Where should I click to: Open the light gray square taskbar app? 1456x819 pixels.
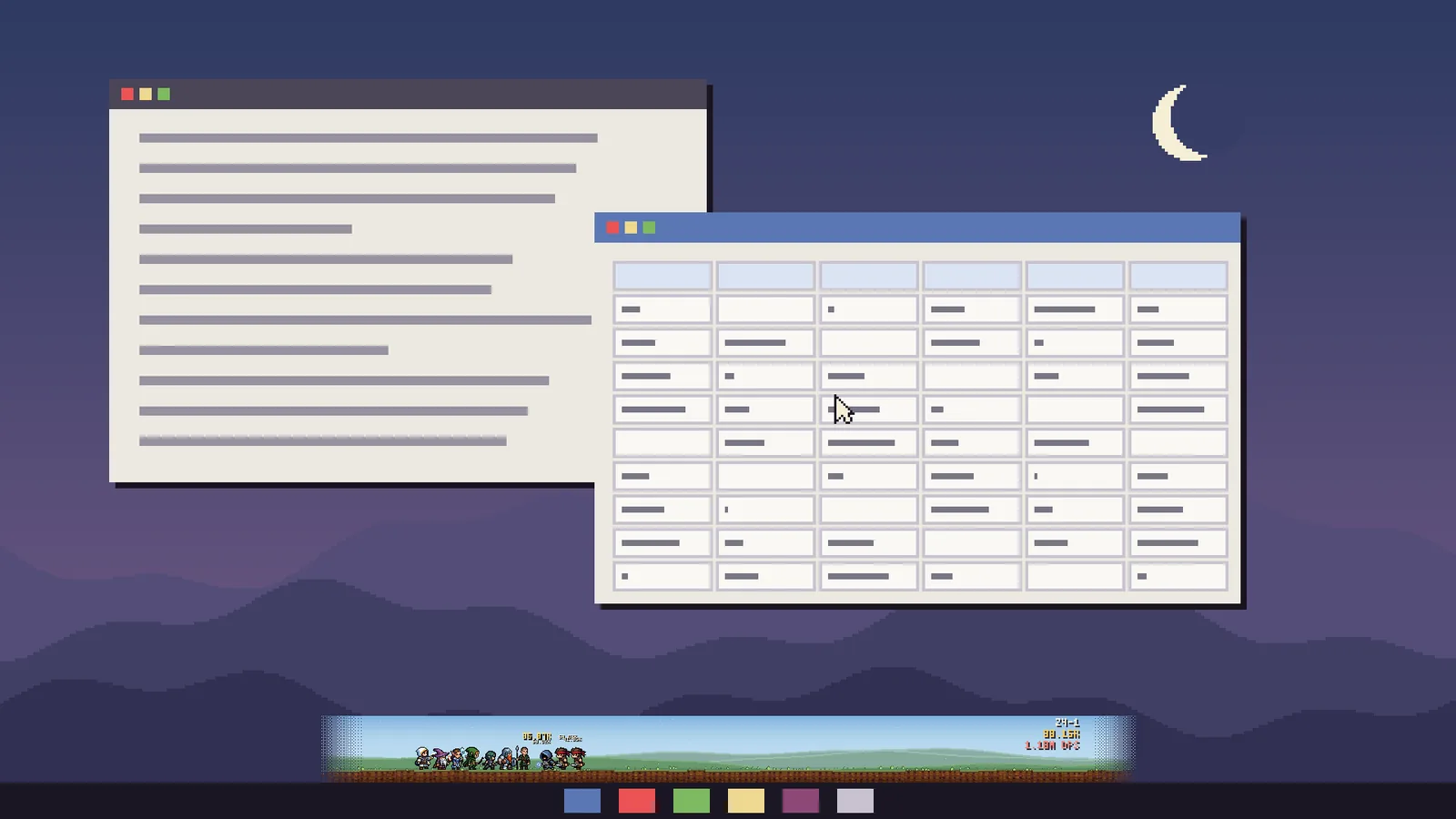[855, 801]
